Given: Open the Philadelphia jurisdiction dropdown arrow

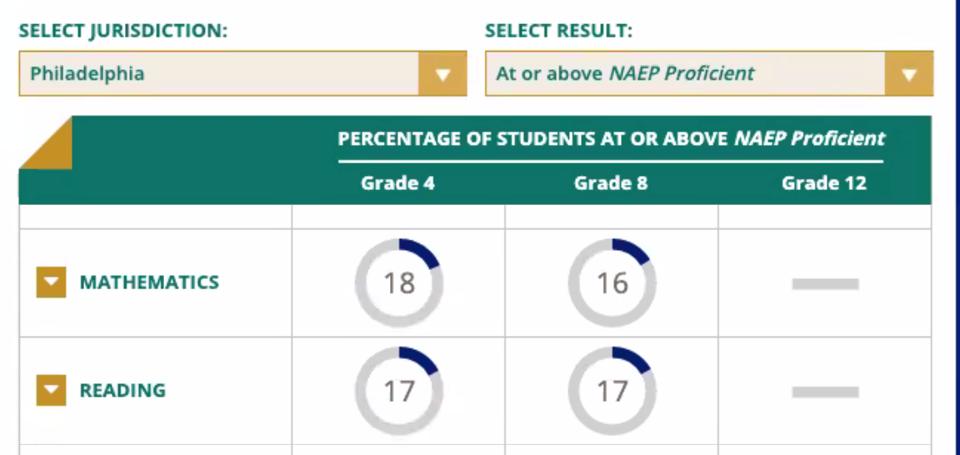Looking at the screenshot, I should (x=443, y=74).
